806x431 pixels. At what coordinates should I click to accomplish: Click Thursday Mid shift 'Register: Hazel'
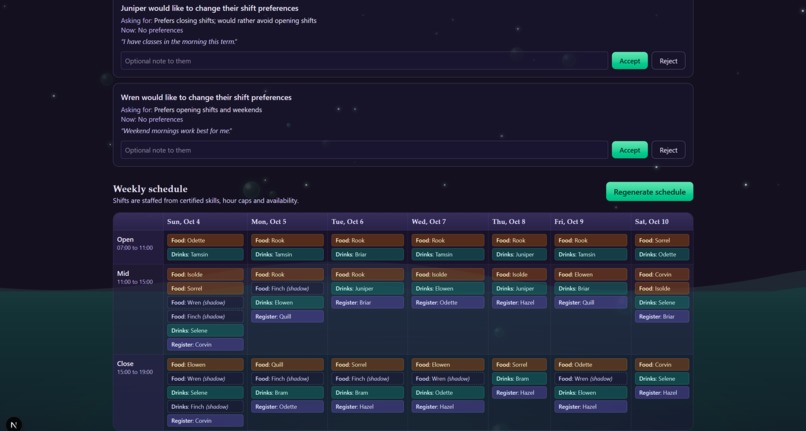click(519, 302)
